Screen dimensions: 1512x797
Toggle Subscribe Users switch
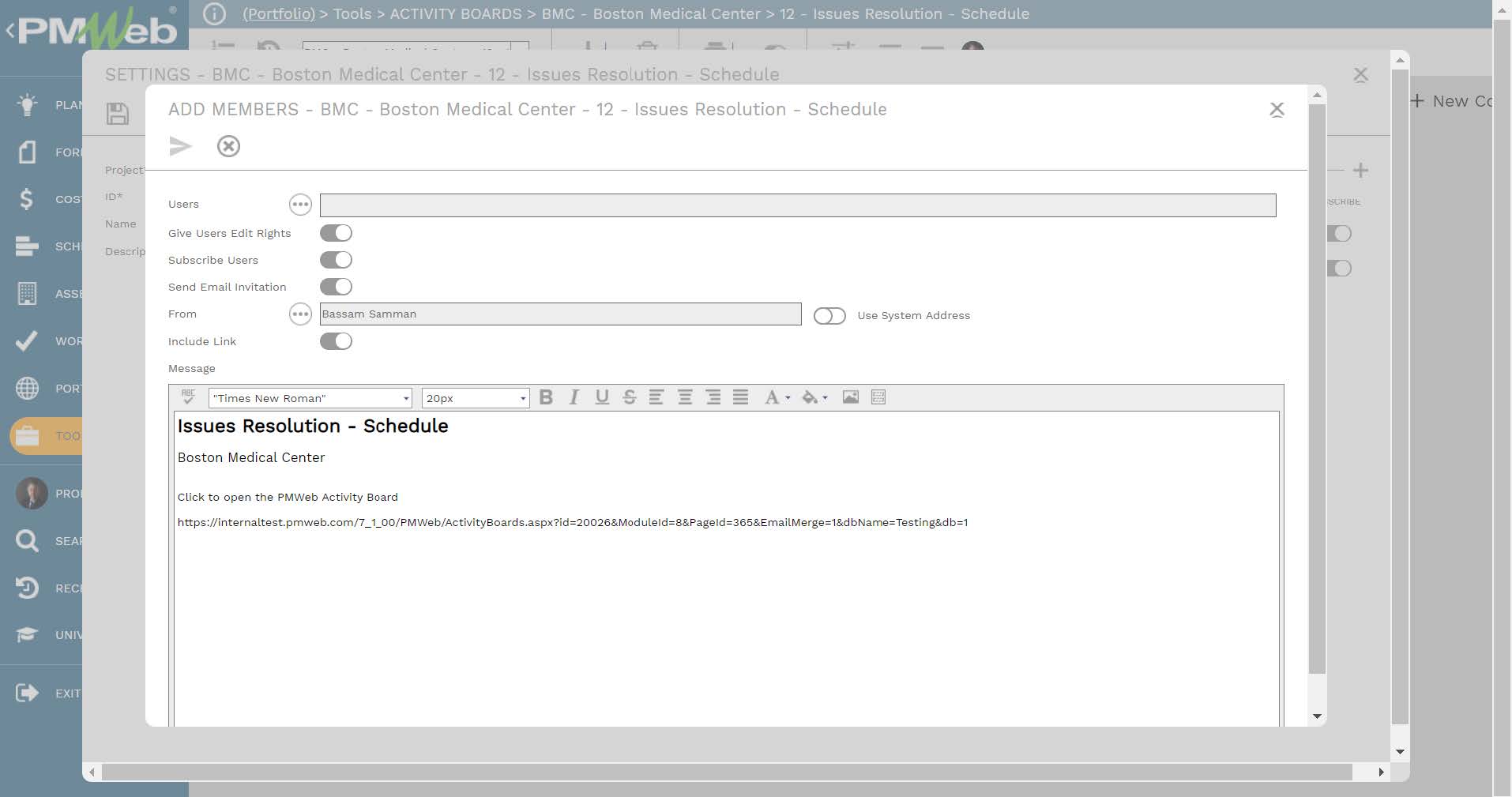click(336, 260)
